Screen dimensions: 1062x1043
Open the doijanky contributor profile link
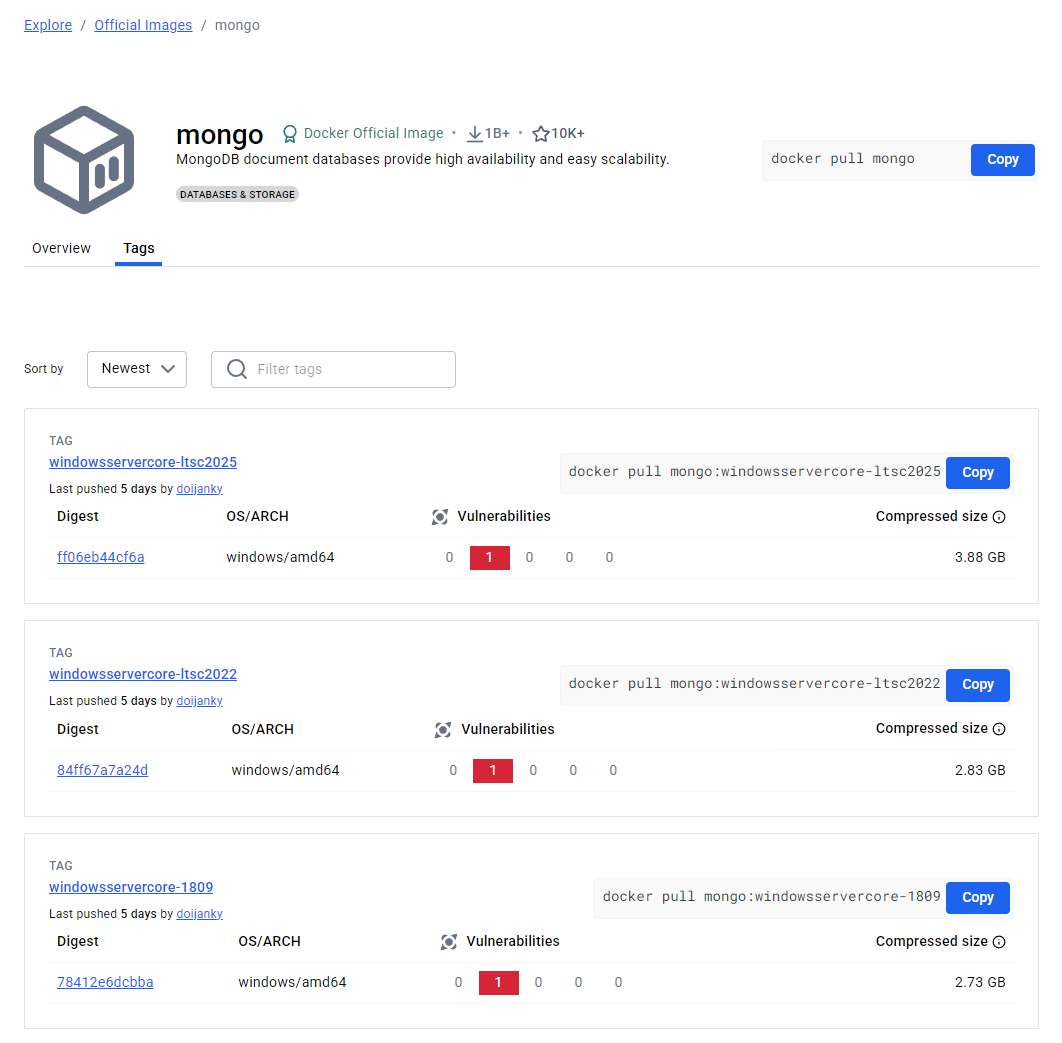[x=199, y=488]
